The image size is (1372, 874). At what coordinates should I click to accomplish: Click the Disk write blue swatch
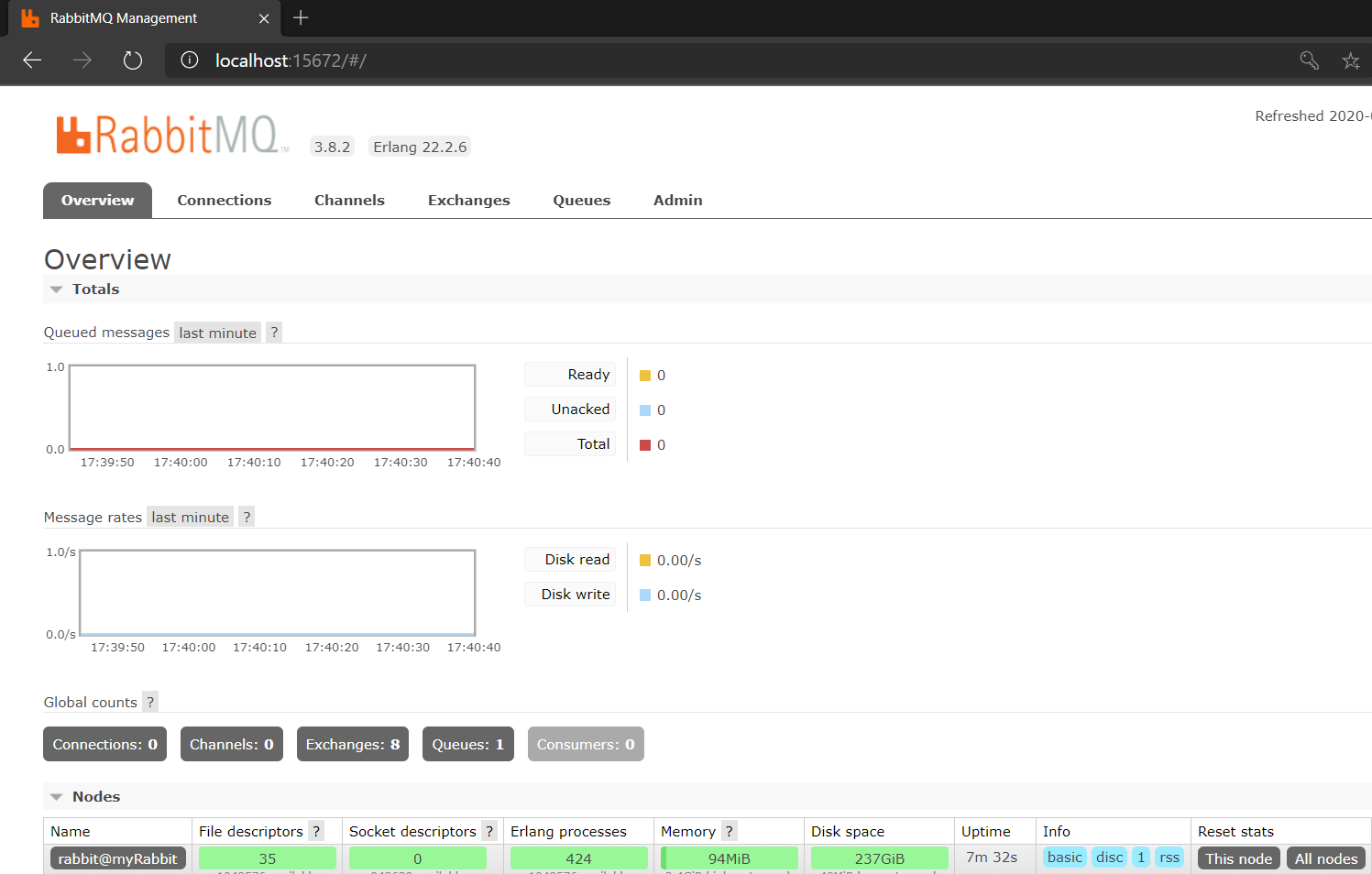point(645,595)
